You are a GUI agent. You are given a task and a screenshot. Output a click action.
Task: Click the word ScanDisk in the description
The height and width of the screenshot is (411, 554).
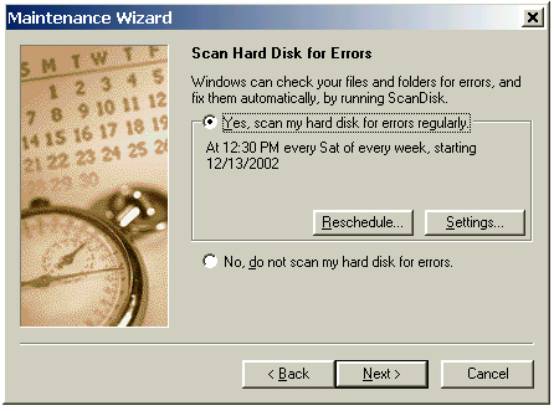[x=418, y=98]
